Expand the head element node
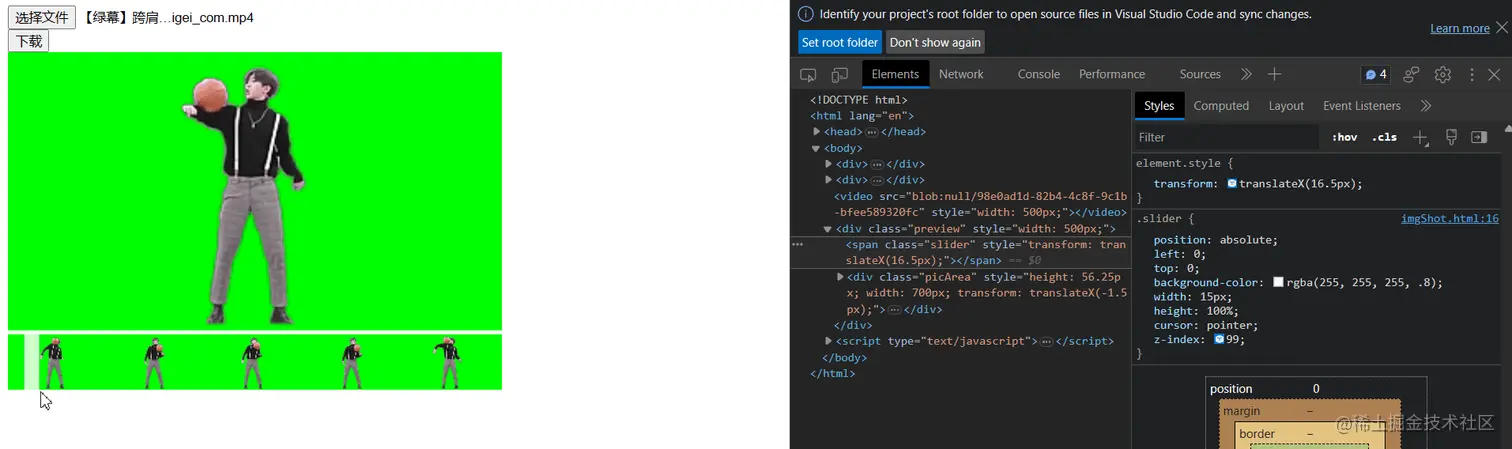This screenshot has width=1512, height=449. coord(817,131)
